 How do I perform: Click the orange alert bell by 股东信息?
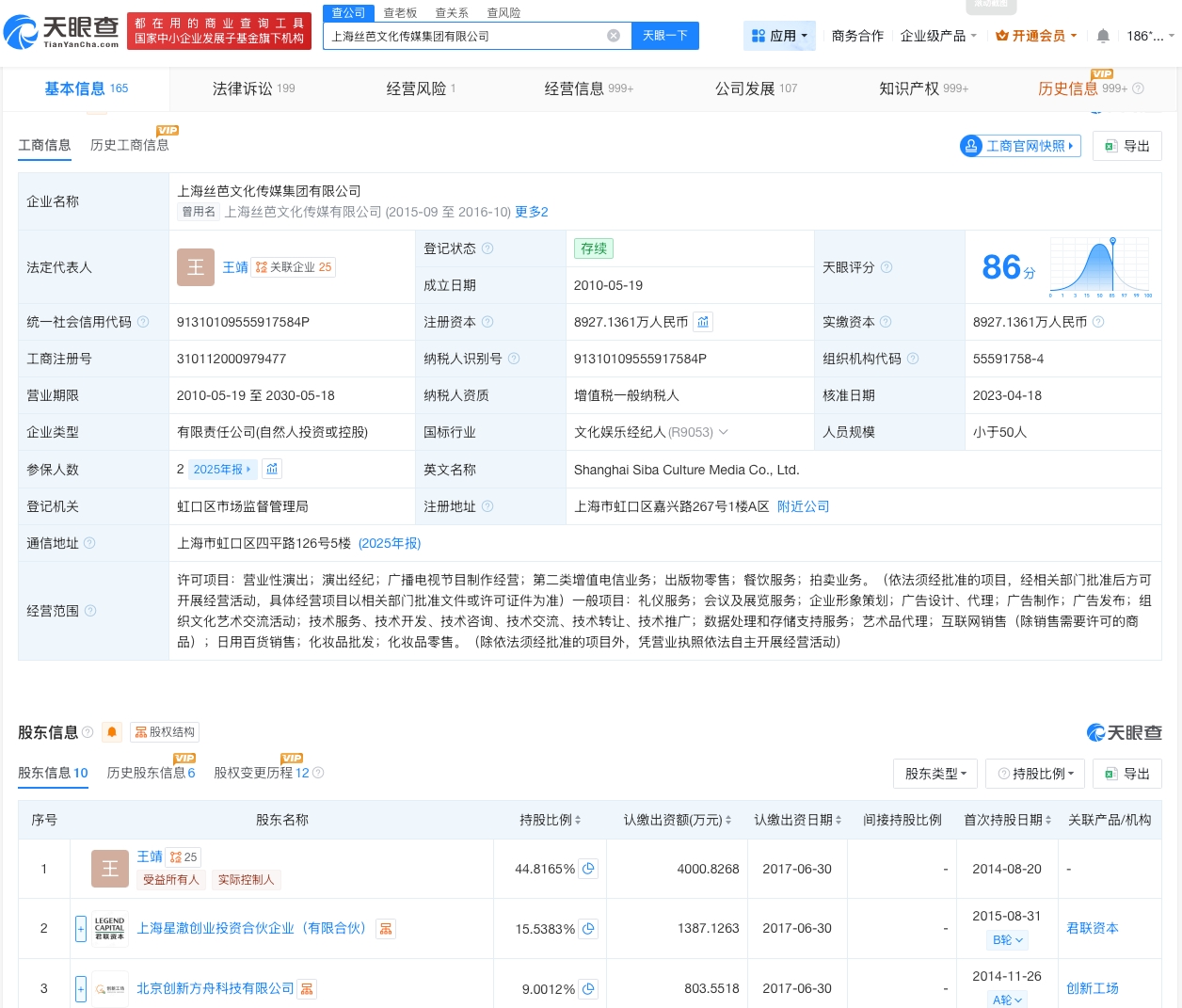[112, 732]
